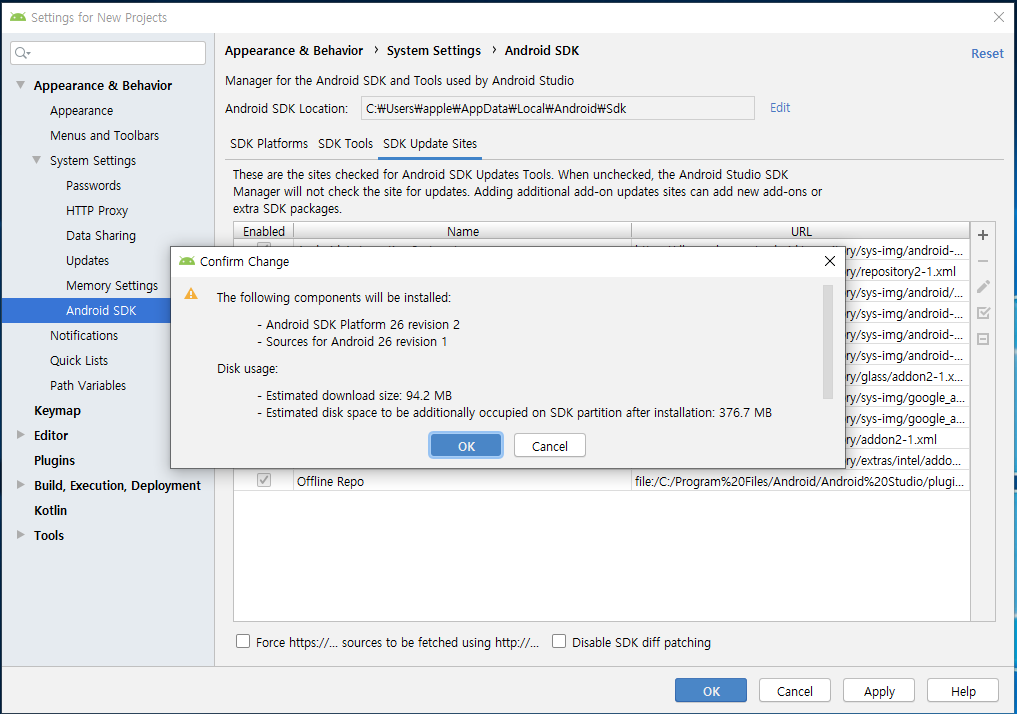Click the Enabled column header
Viewport: 1017px width, 714px height.
[x=263, y=231]
